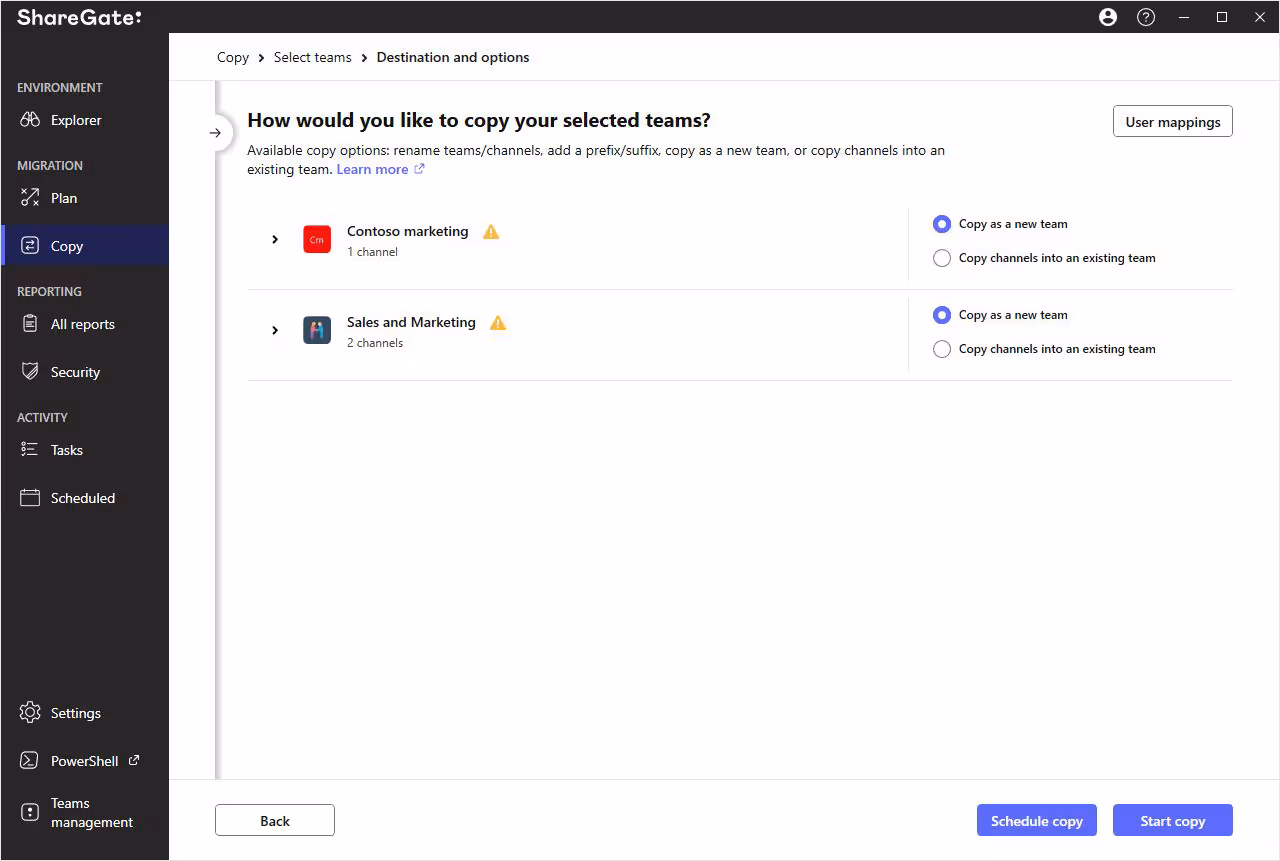
Task: Click the Copy breadcrumb link
Action: pyautogui.click(x=233, y=57)
